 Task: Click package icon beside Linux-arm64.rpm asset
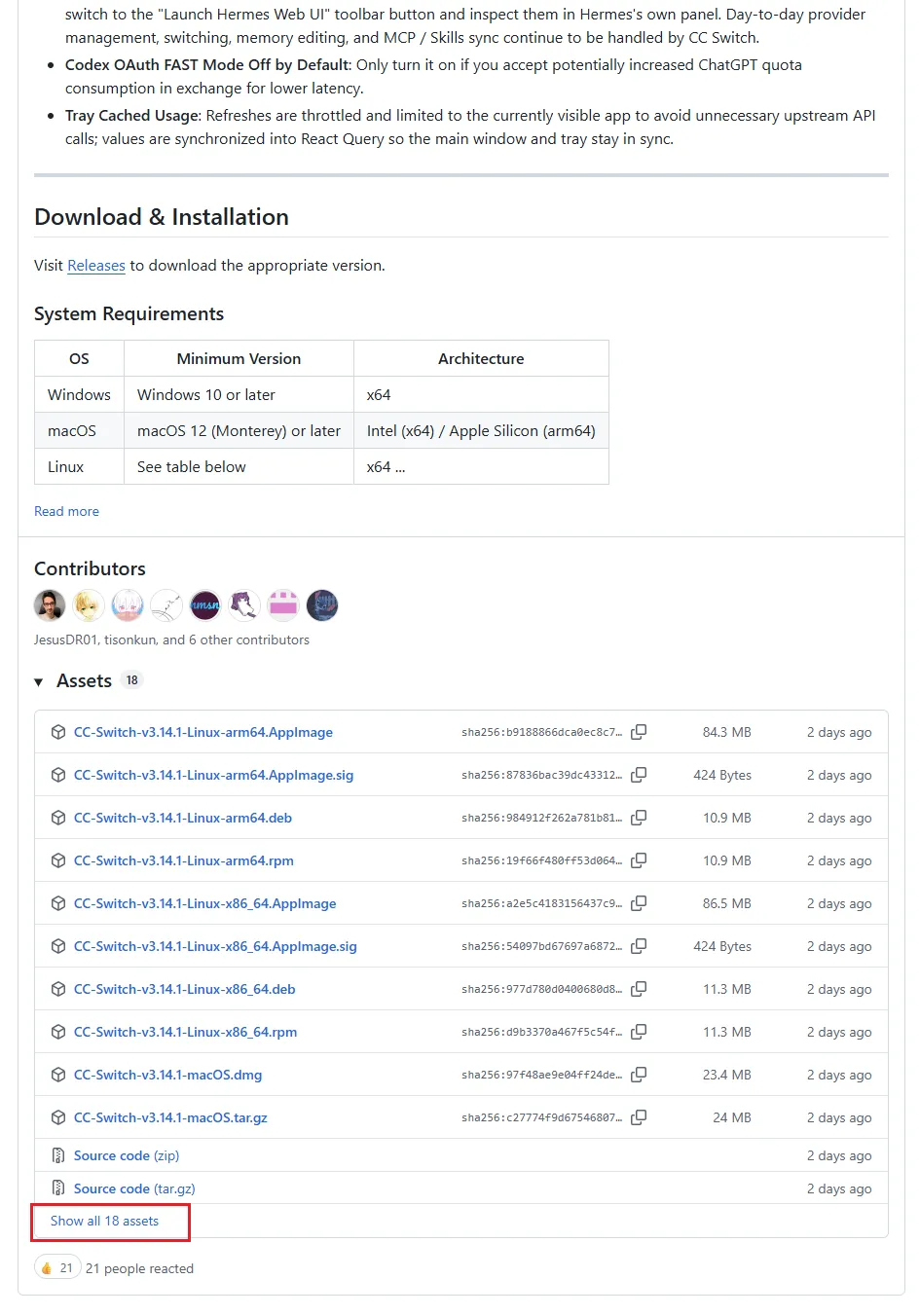tap(58, 860)
